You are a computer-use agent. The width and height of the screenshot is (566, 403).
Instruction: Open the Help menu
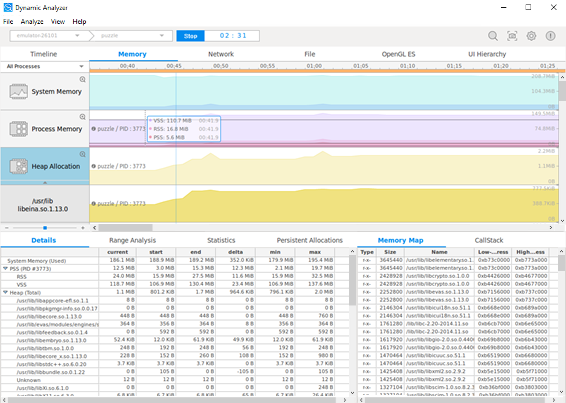point(79,22)
